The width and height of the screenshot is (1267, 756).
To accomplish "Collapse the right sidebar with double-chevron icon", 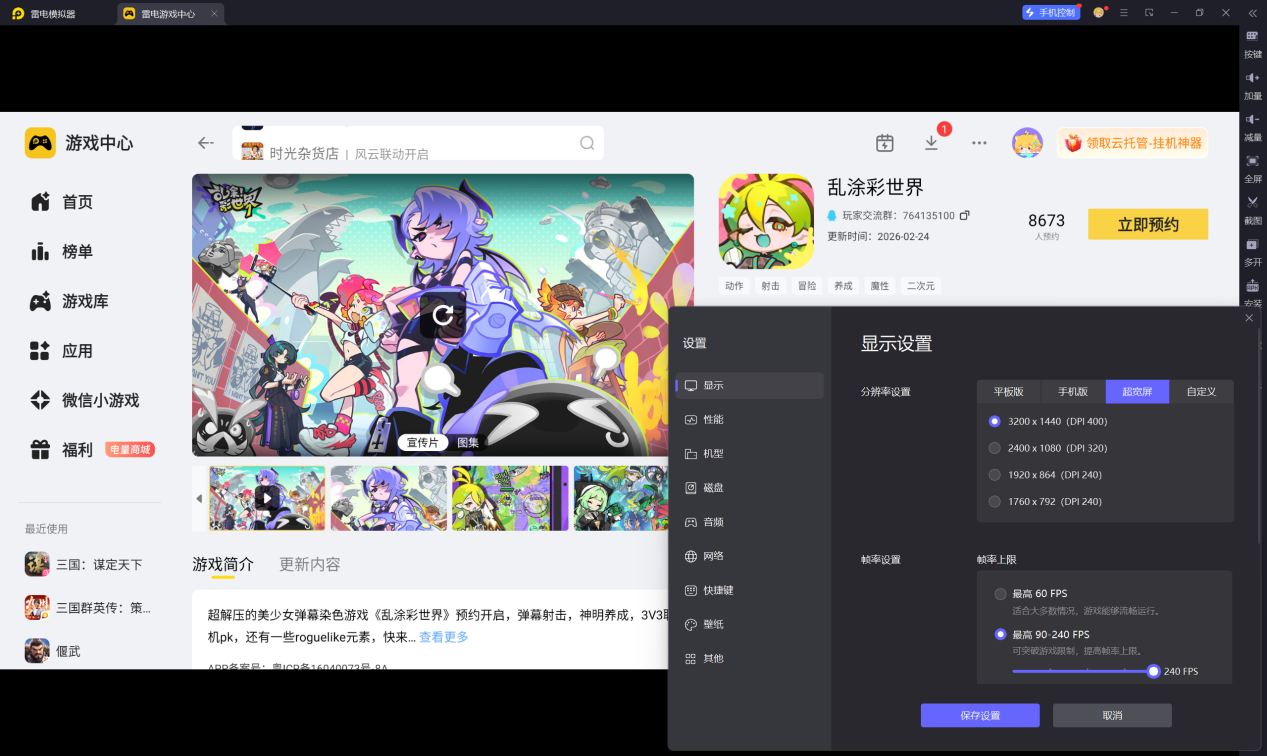I will click(1252, 13).
